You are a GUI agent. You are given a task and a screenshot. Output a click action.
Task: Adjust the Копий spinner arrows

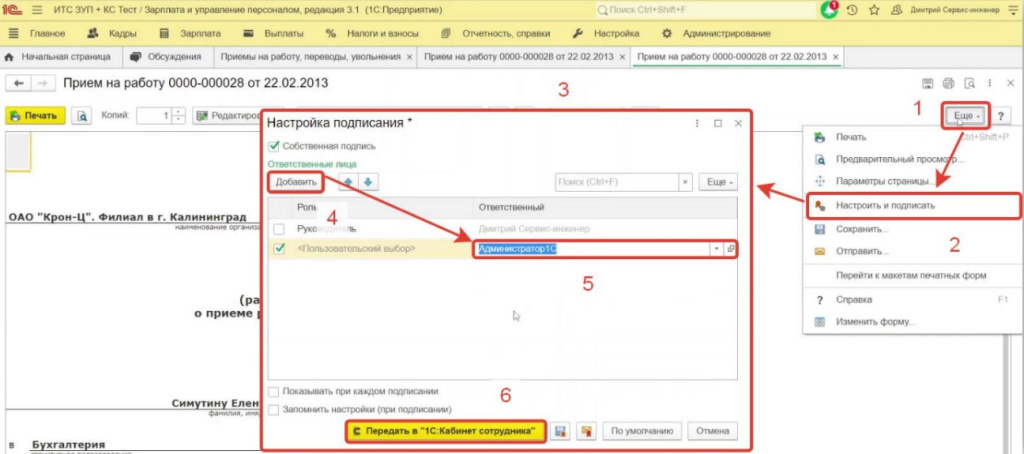click(x=180, y=116)
